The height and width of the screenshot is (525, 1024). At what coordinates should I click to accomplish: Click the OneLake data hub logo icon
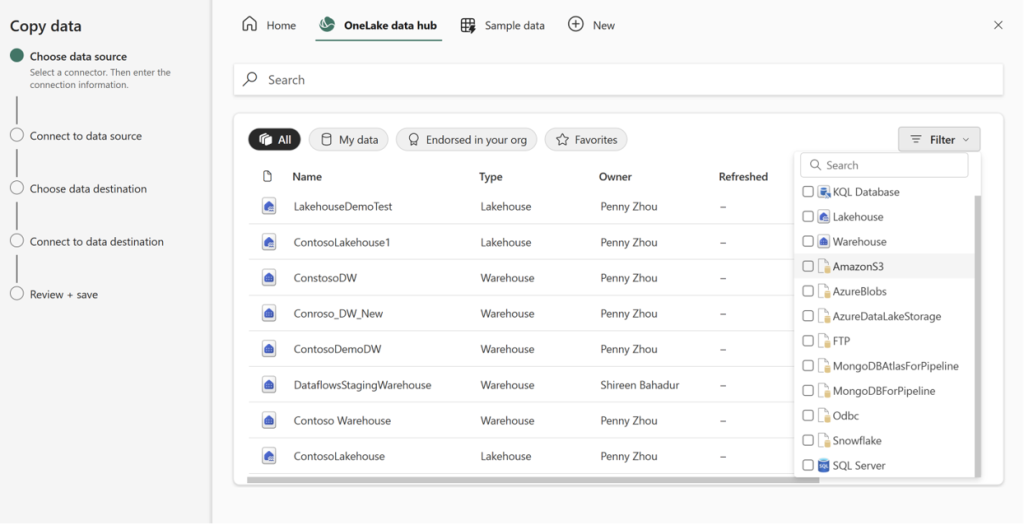pyautogui.click(x=327, y=25)
